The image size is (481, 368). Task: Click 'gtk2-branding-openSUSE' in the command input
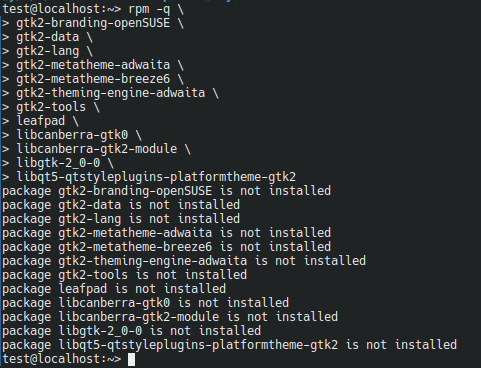(93, 23)
